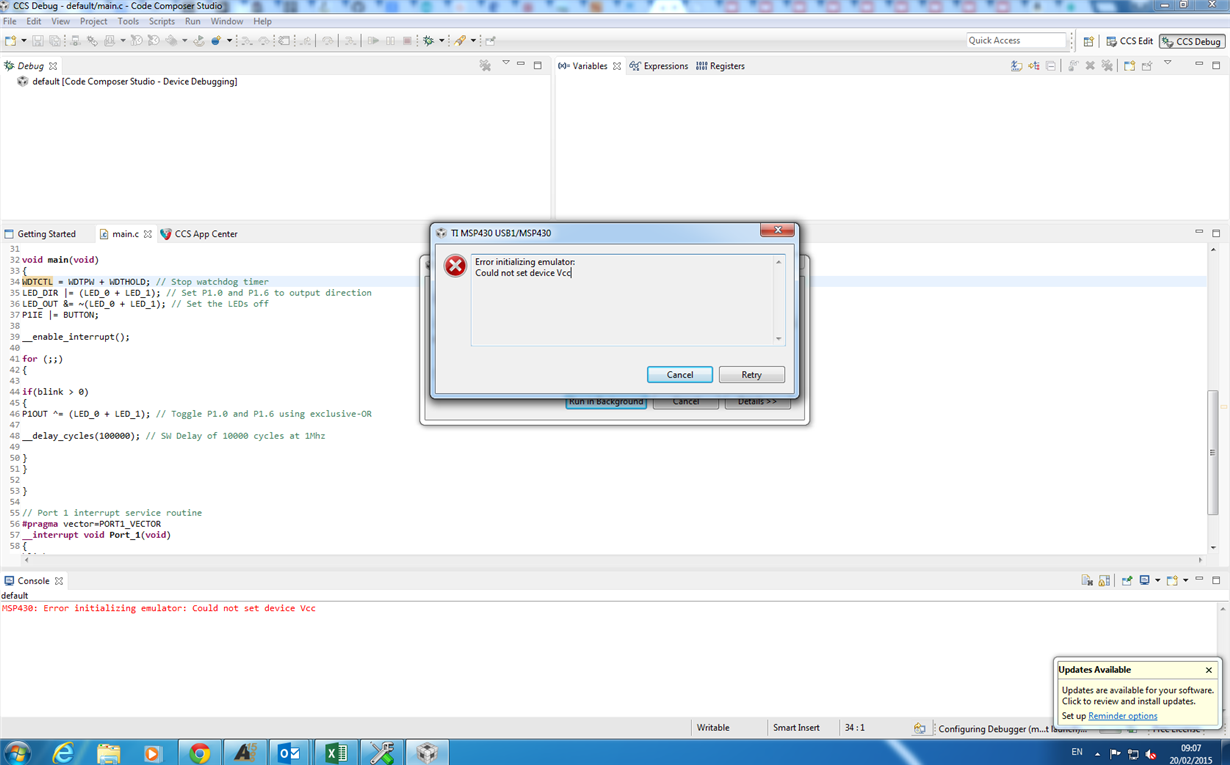The width and height of the screenshot is (1230, 765).
Task: Click the debug bug icon in toolbar
Action: (428, 41)
